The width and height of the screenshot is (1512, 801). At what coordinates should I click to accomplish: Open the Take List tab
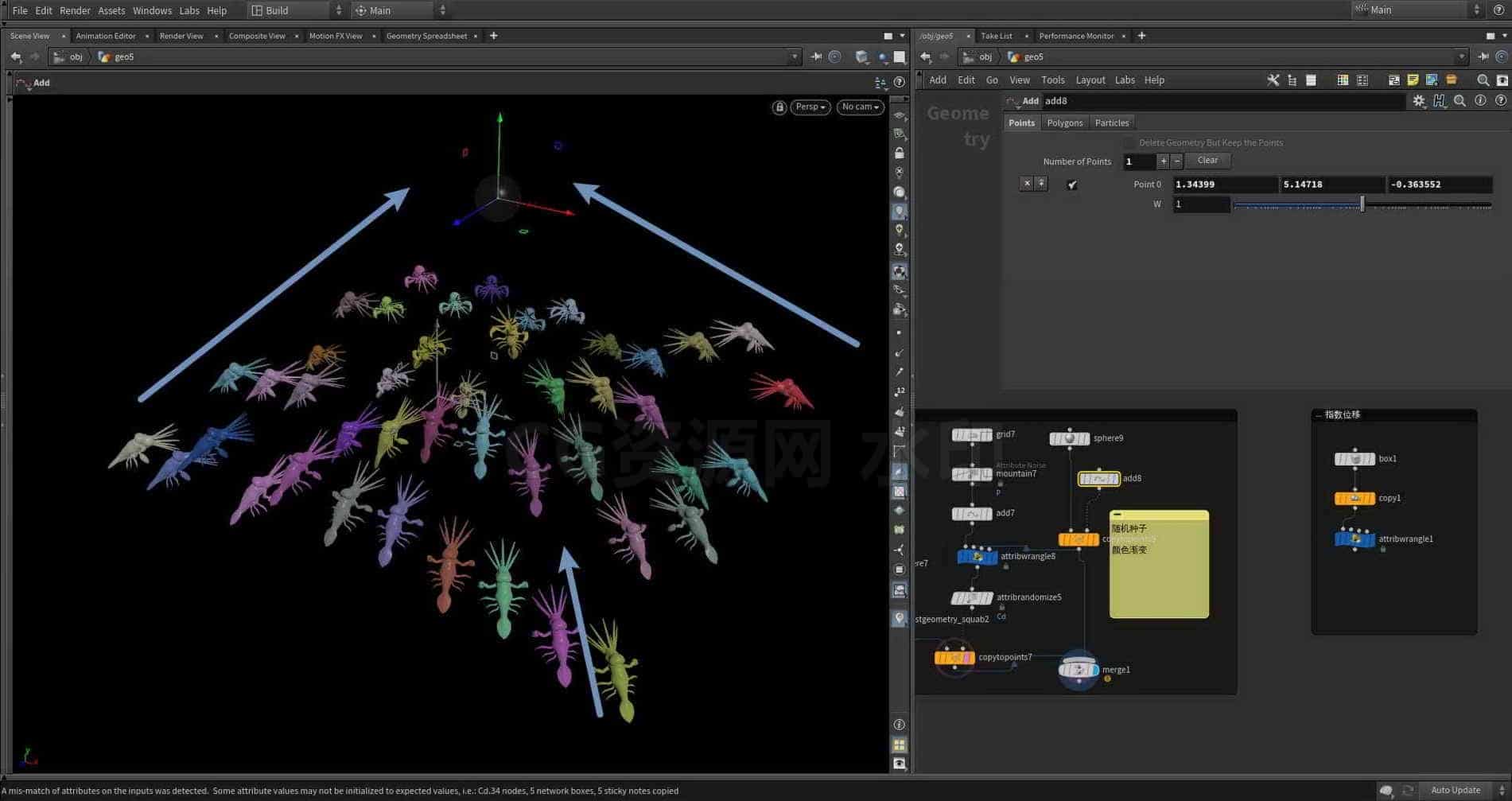click(x=996, y=36)
